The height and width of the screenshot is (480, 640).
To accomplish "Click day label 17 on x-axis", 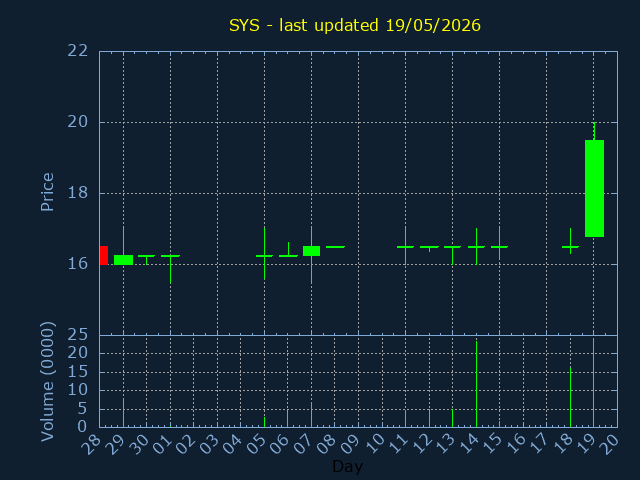I will [x=539, y=444].
